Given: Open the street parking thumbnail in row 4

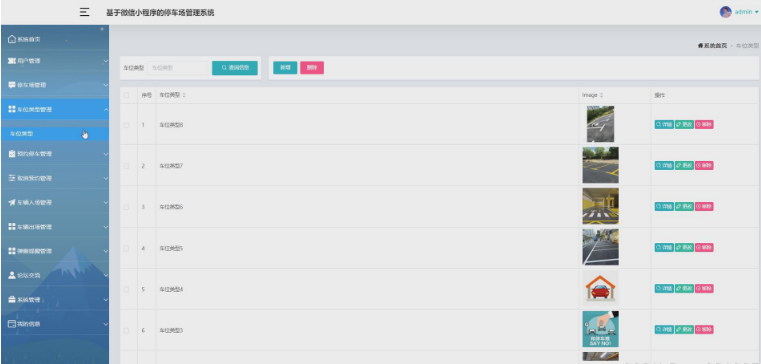Looking at the screenshot, I should (x=600, y=247).
